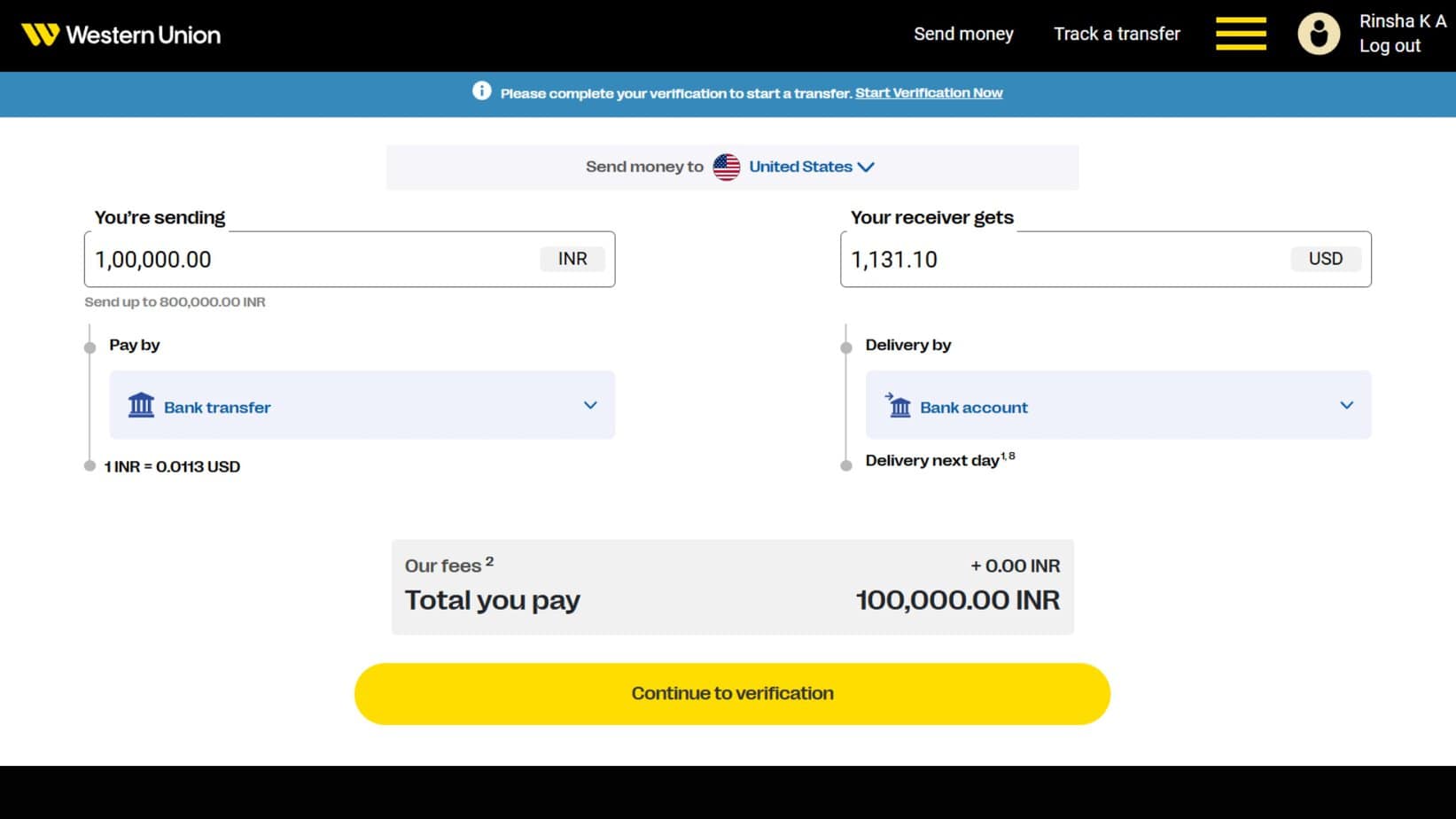
Task: Click the You're sending amount field
Action: (x=349, y=259)
